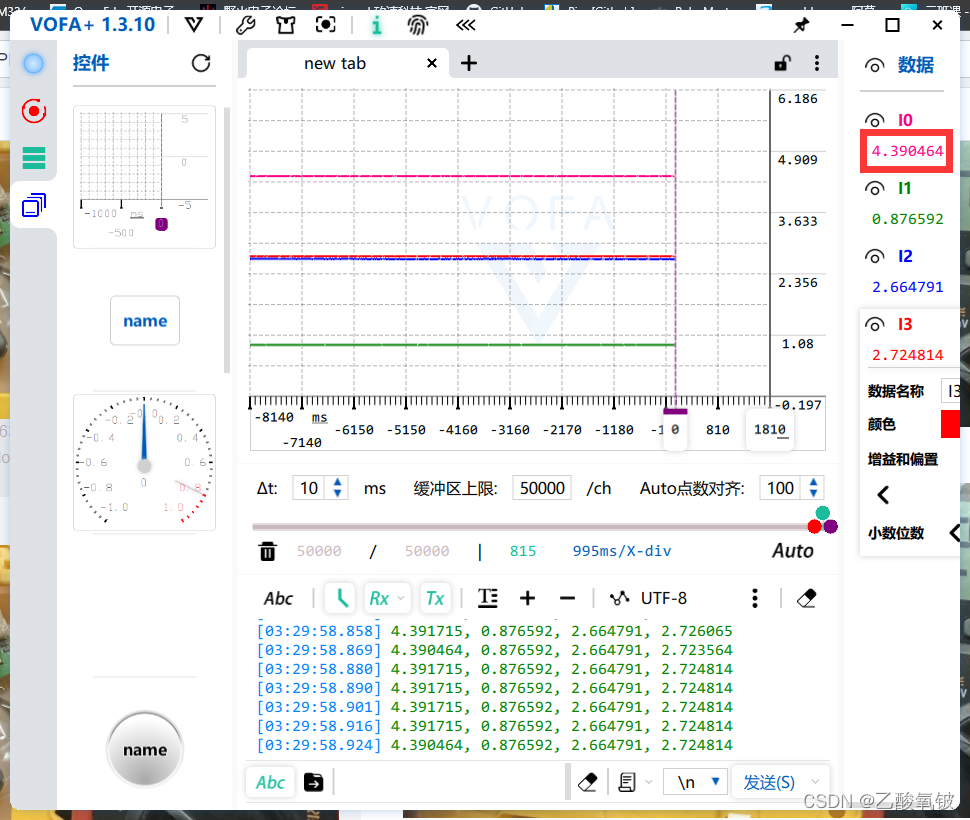
Task: Toggle the tab lock icon
Action: click(783, 63)
